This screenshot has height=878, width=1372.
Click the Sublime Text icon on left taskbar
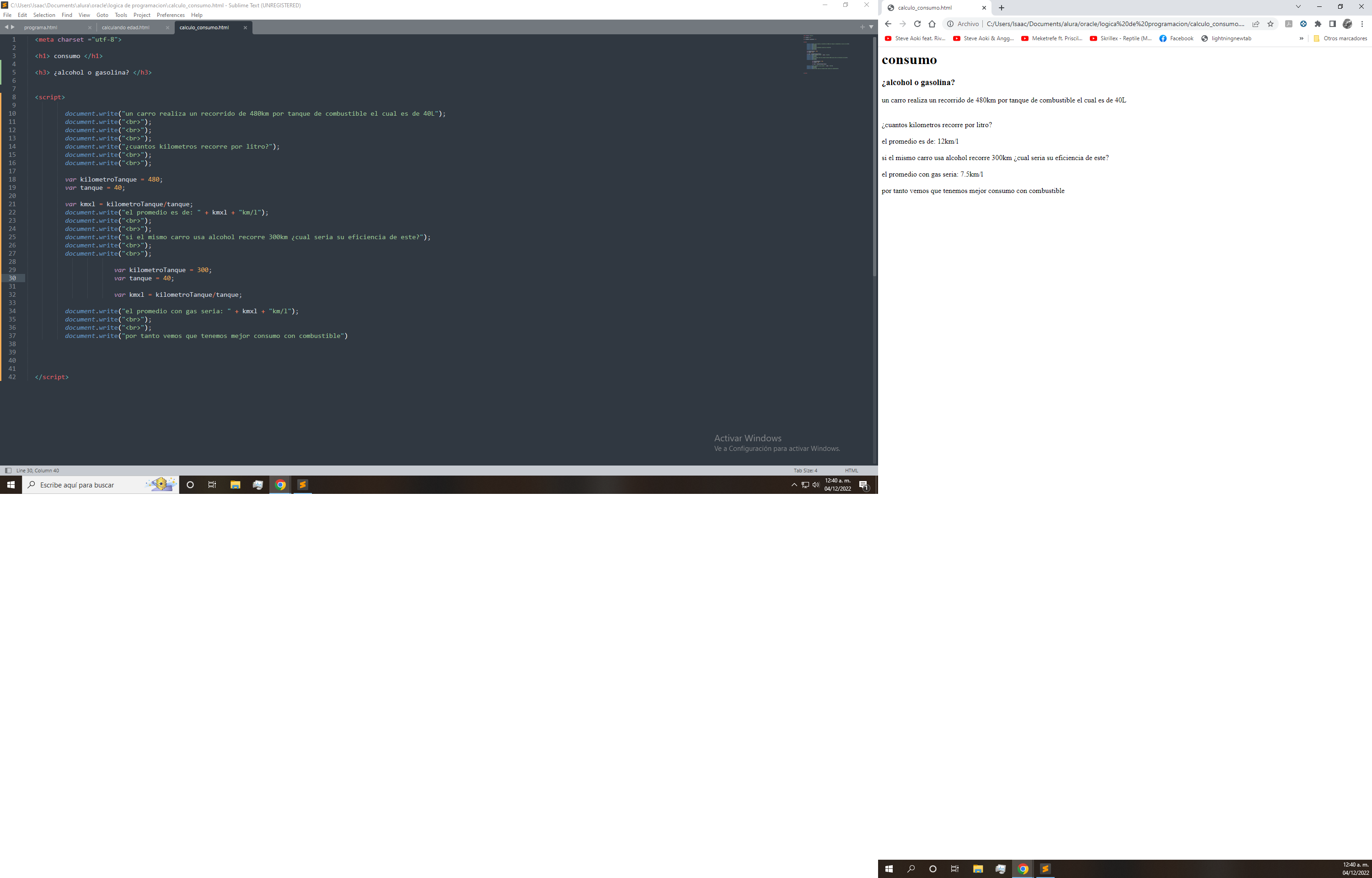click(x=303, y=485)
